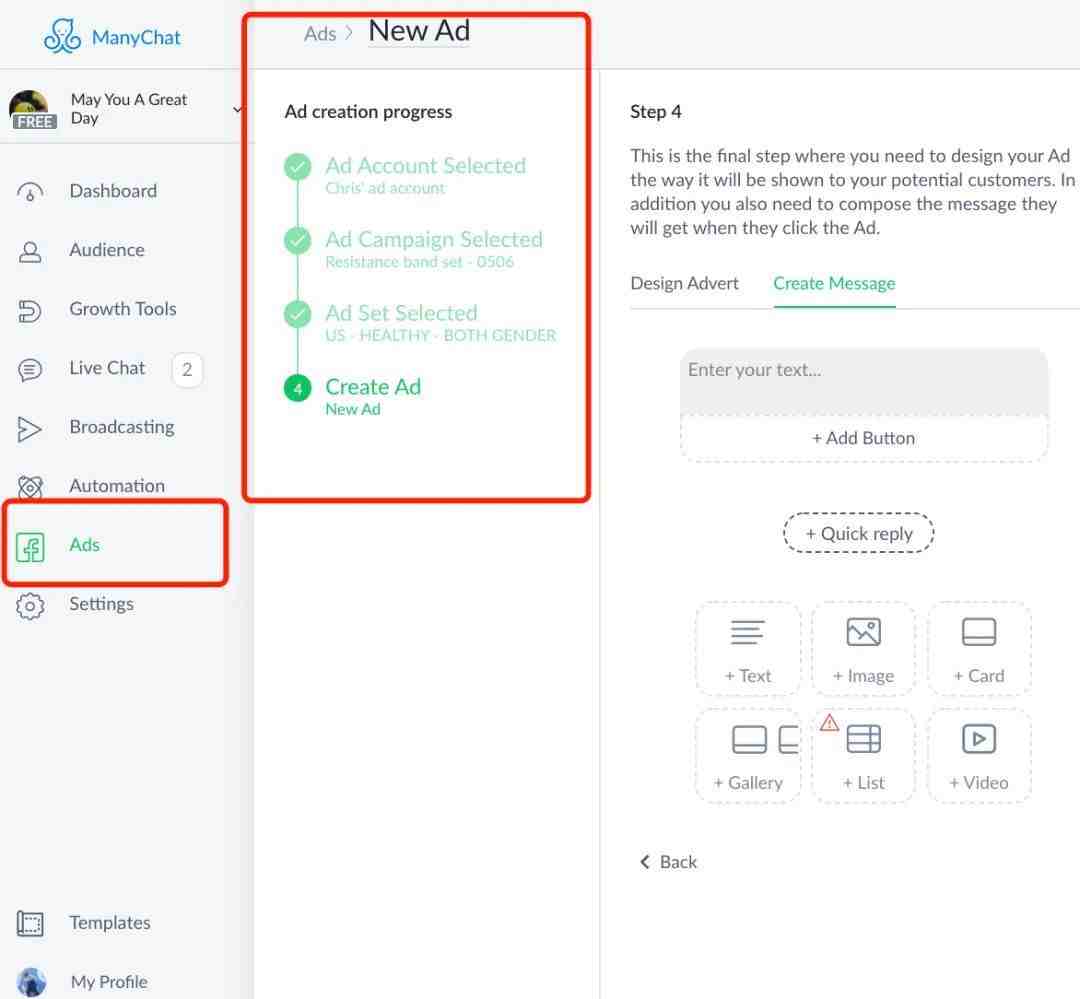The image size is (1080, 999).
Task: Switch to the Design Advert tab
Action: point(684,283)
